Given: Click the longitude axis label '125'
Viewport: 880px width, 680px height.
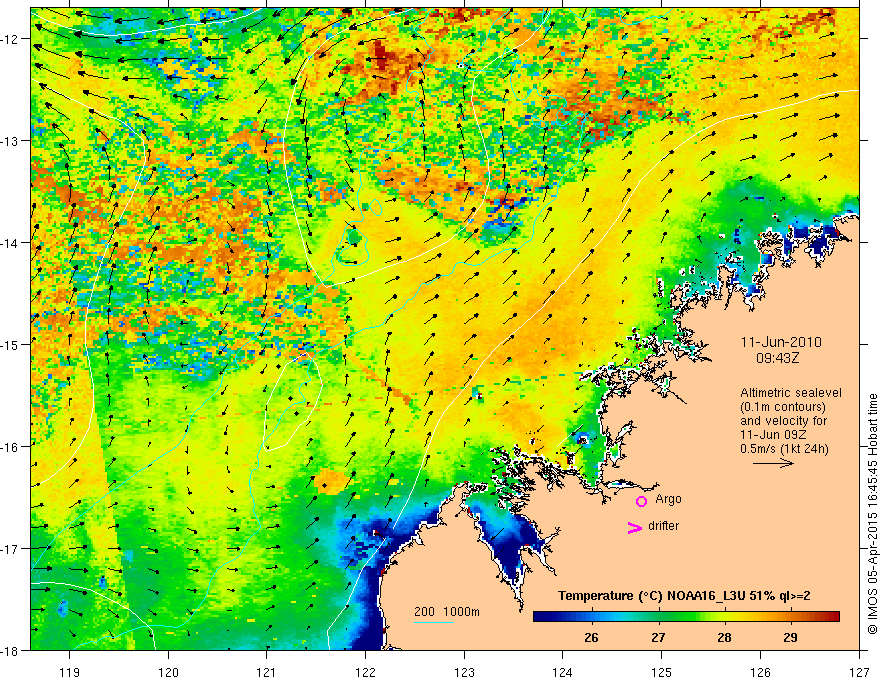Looking at the screenshot, I should (662, 672).
